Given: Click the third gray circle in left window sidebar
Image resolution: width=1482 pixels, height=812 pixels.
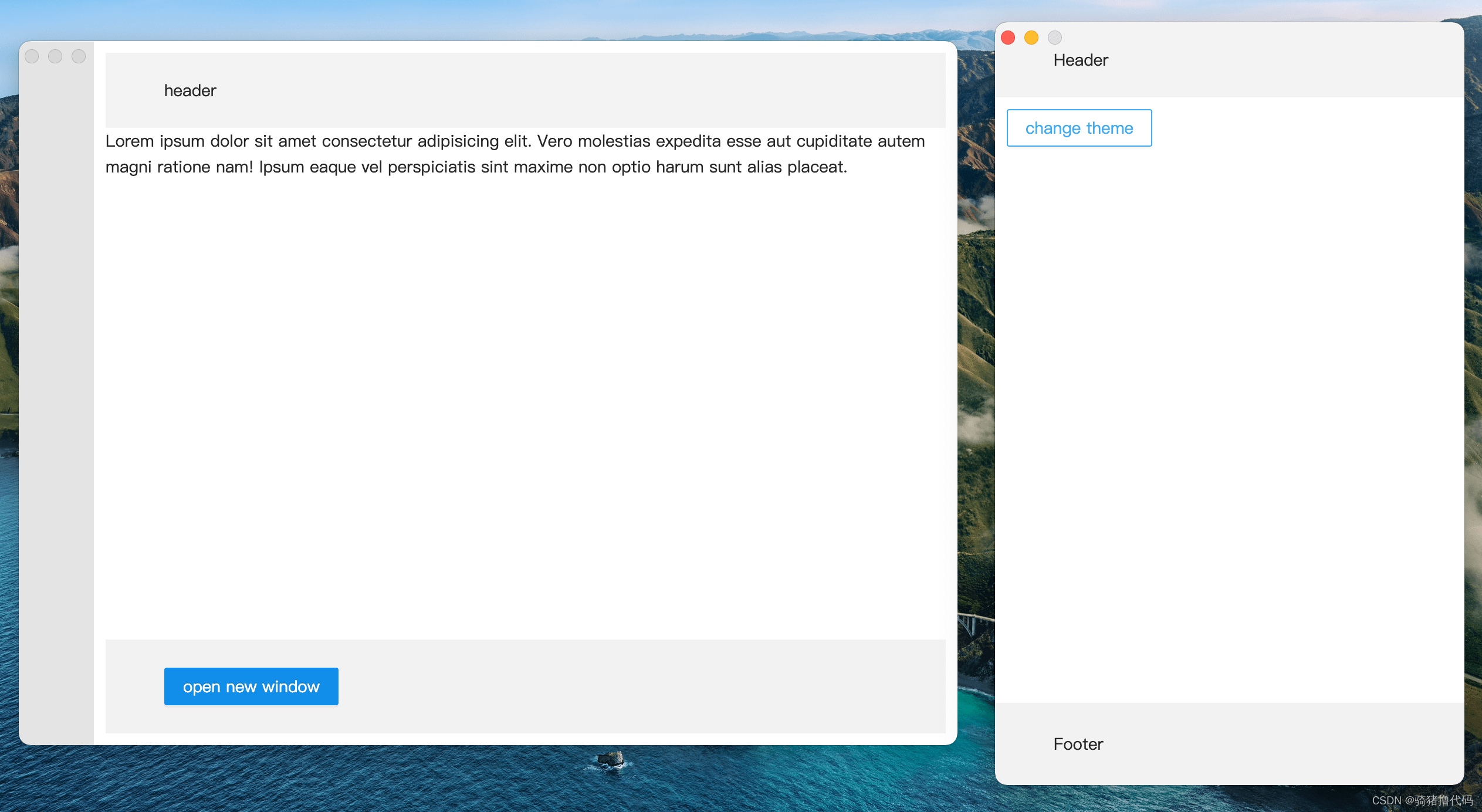Looking at the screenshot, I should (x=79, y=56).
